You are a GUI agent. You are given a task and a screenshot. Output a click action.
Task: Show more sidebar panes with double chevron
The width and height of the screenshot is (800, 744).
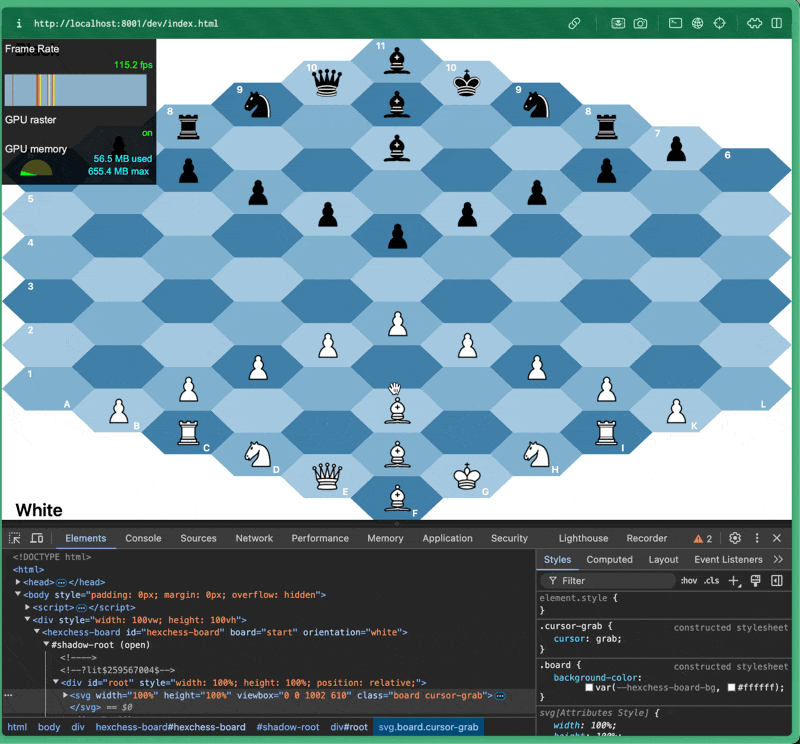(x=778, y=560)
